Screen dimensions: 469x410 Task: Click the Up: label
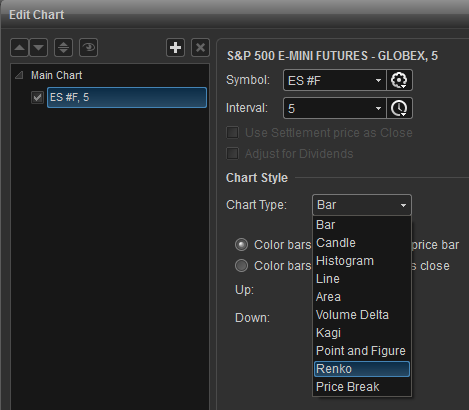coord(244,290)
